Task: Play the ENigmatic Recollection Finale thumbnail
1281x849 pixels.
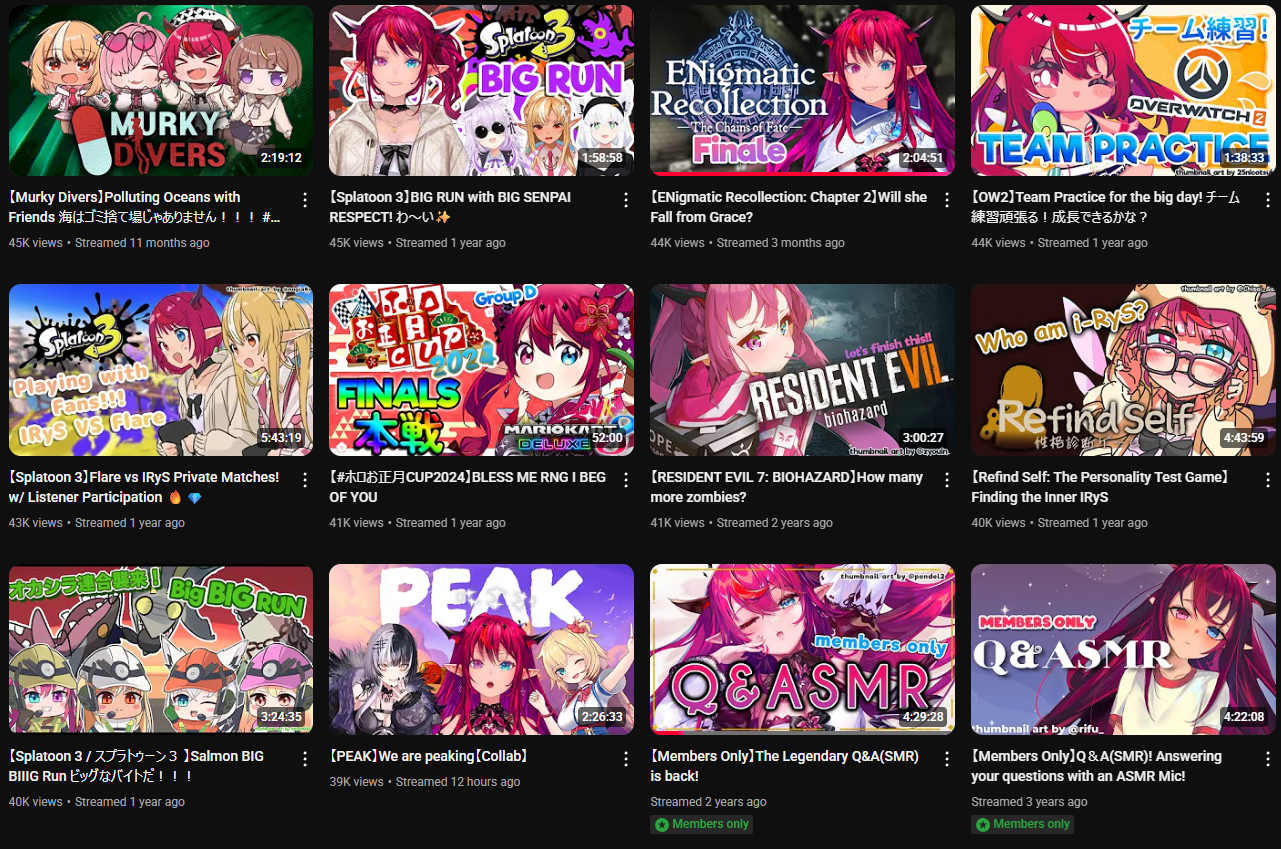Action: (802, 90)
